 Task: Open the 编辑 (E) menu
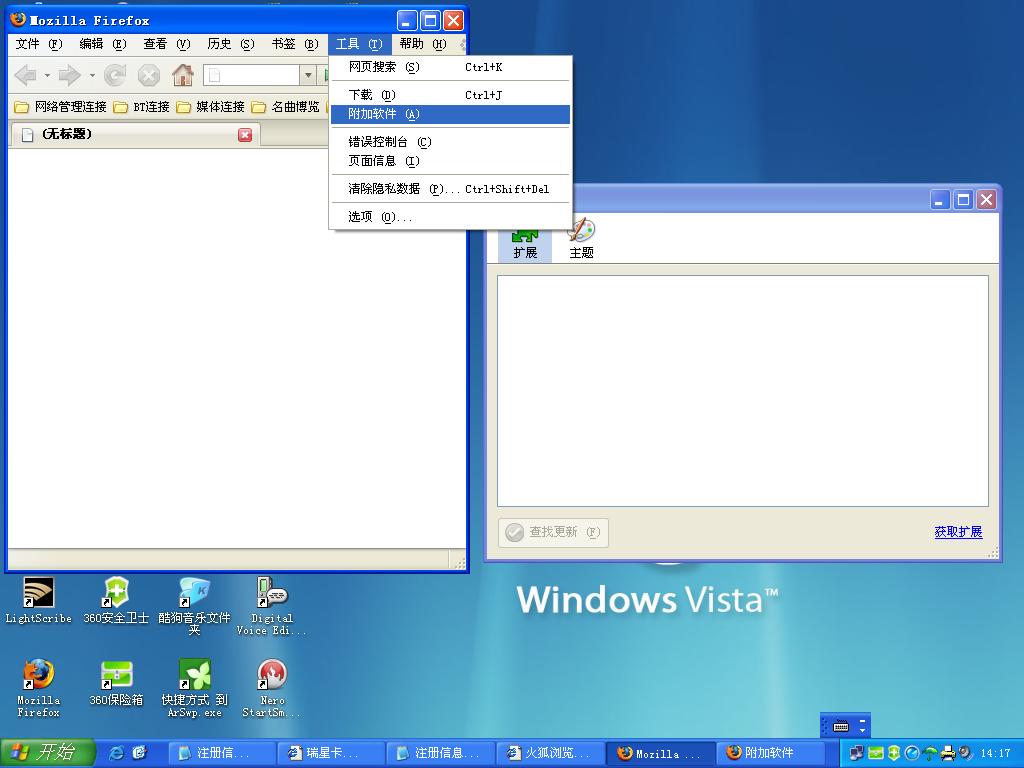103,44
